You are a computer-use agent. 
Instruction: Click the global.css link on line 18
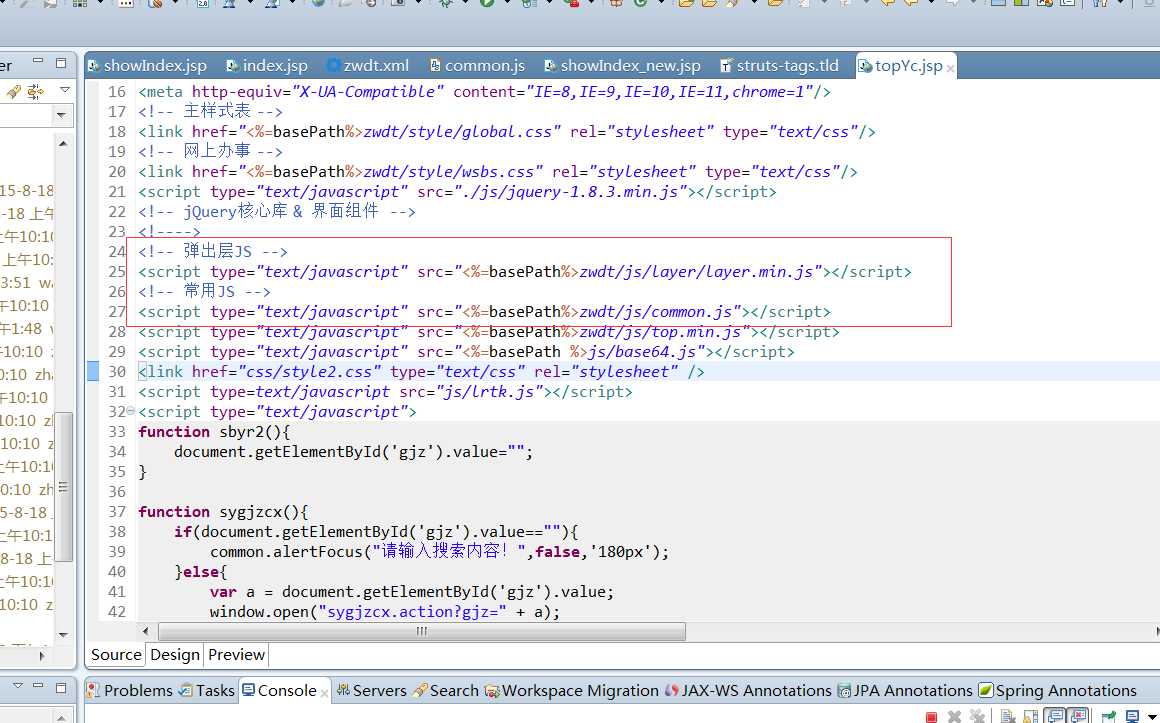[x=507, y=132]
